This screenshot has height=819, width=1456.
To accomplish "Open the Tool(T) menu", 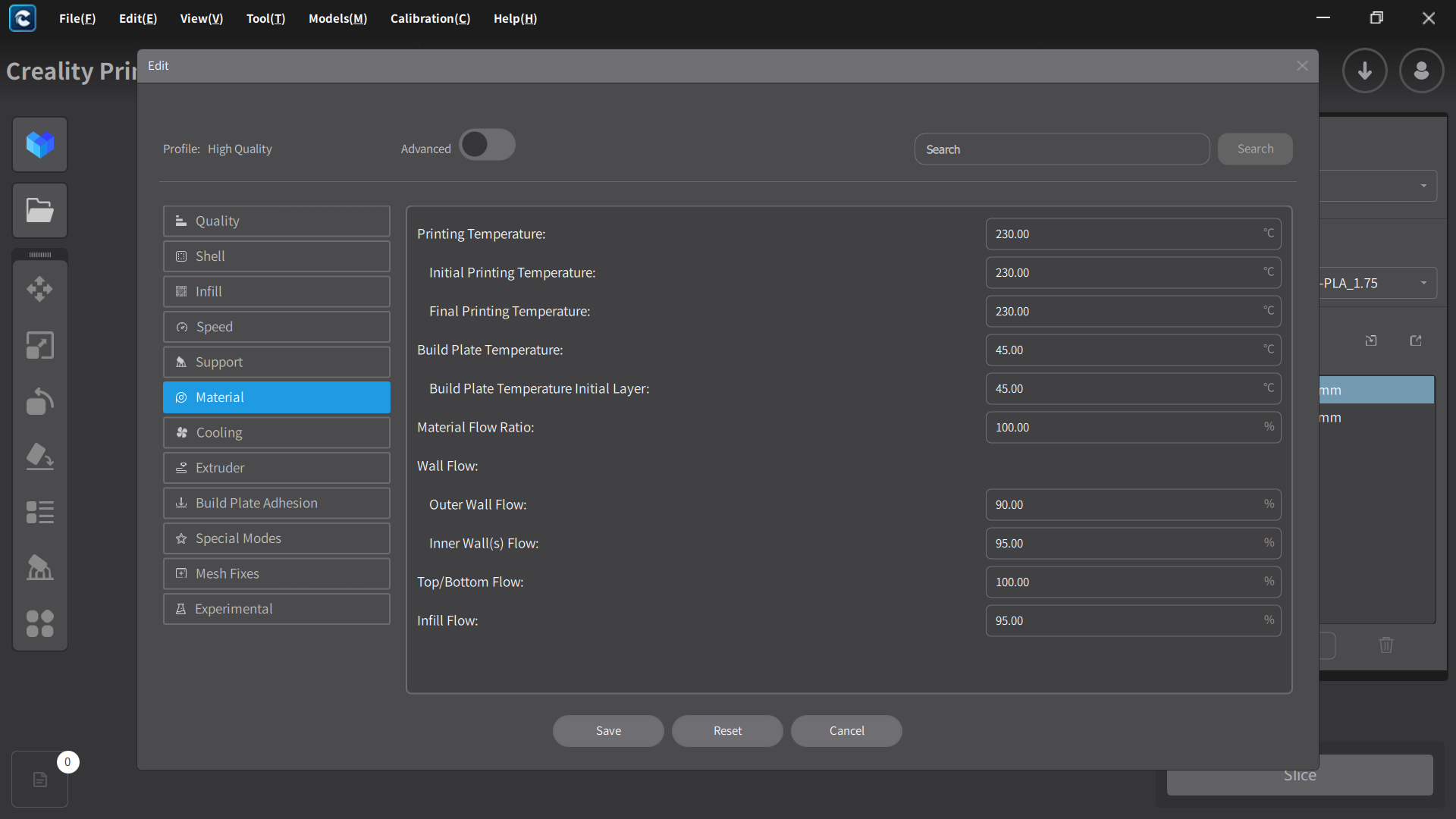I will tap(266, 18).
